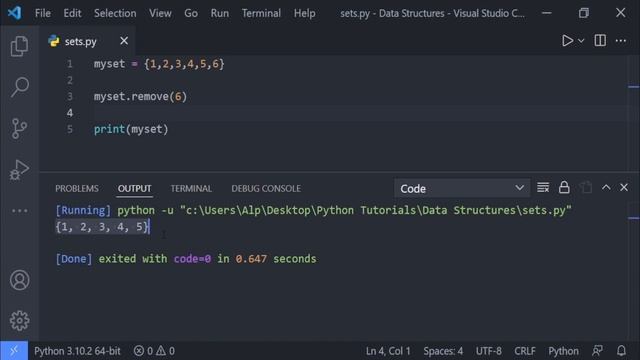Open the Search view icon
640x360 pixels.
tap(19, 87)
